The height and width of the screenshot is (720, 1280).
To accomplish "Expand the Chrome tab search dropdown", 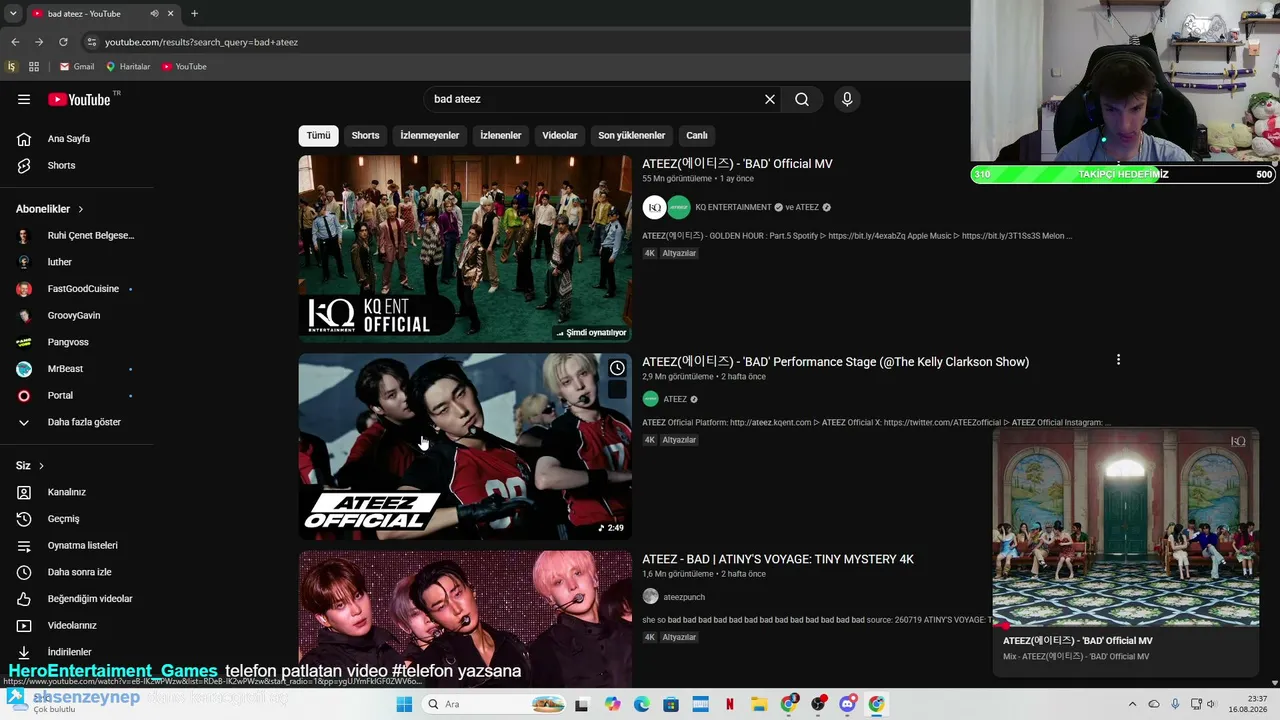I will tap(13, 14).
